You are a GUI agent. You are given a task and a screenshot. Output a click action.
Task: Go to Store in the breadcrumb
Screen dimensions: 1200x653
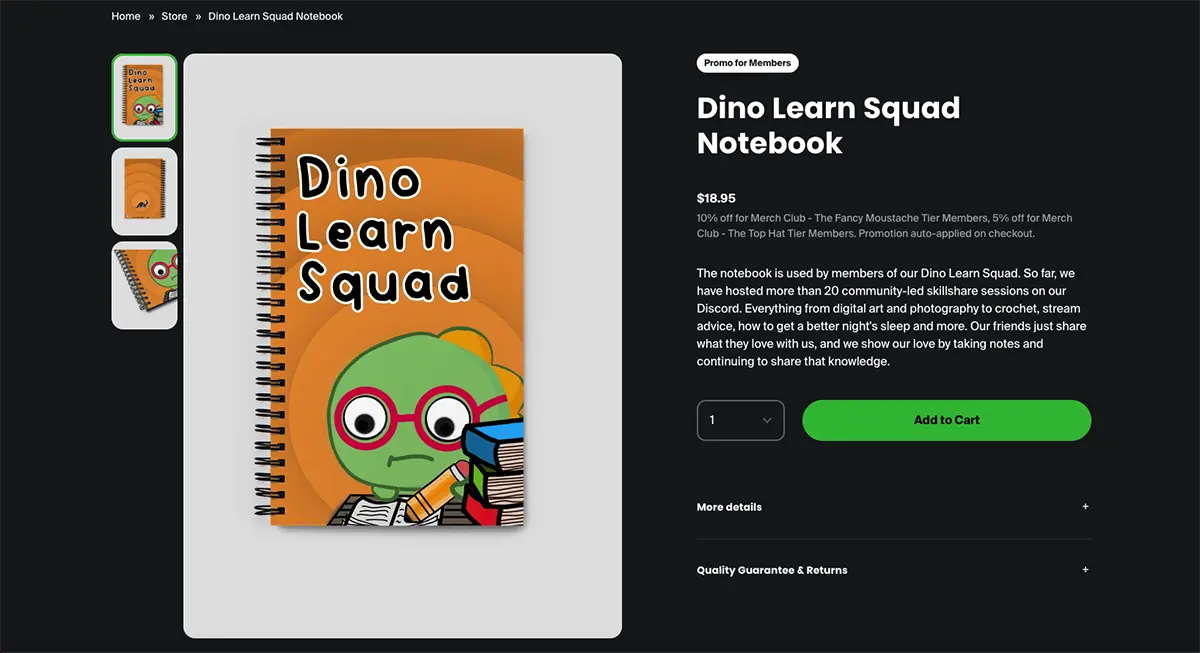(174, 16)
